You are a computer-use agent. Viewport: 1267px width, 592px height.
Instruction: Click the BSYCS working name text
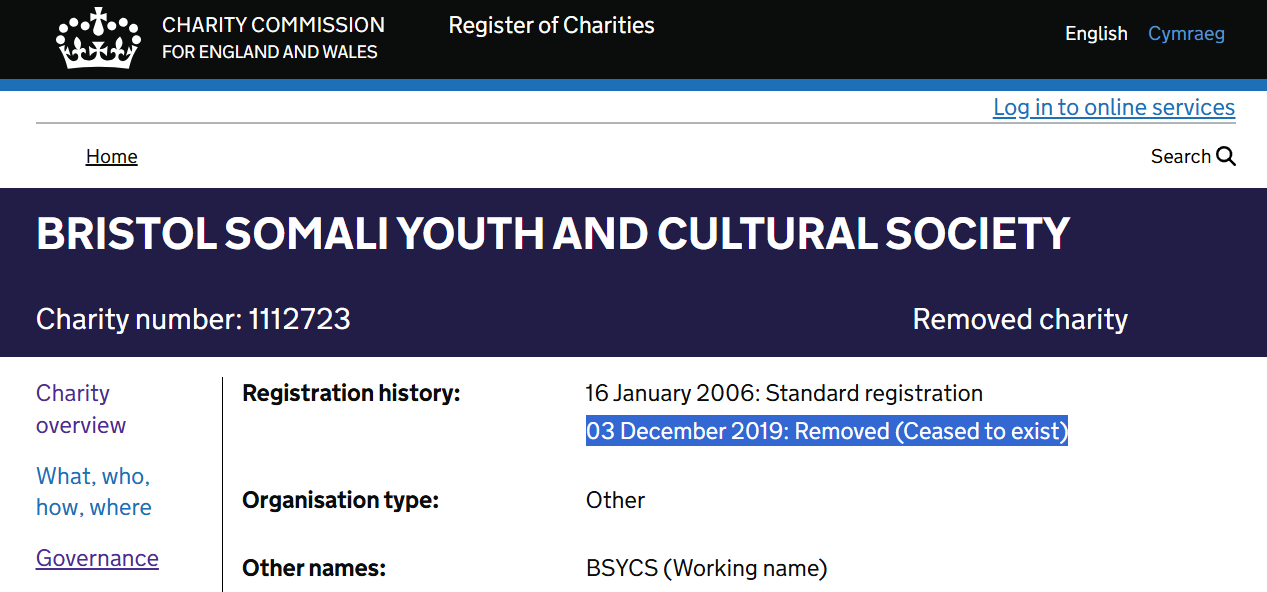coord(706,568)
